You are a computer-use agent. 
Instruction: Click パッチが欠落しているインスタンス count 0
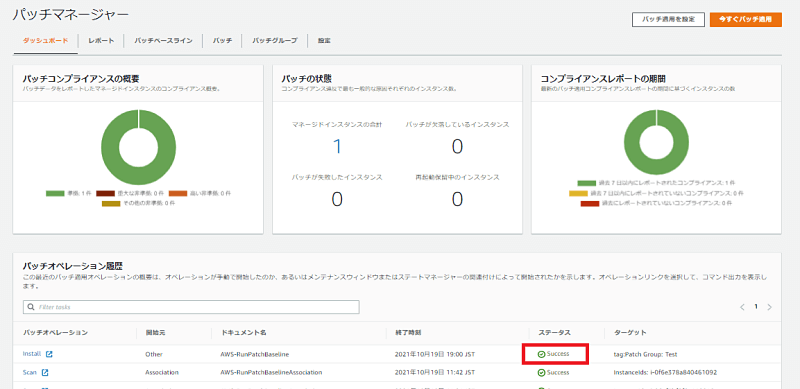[457, 147]
